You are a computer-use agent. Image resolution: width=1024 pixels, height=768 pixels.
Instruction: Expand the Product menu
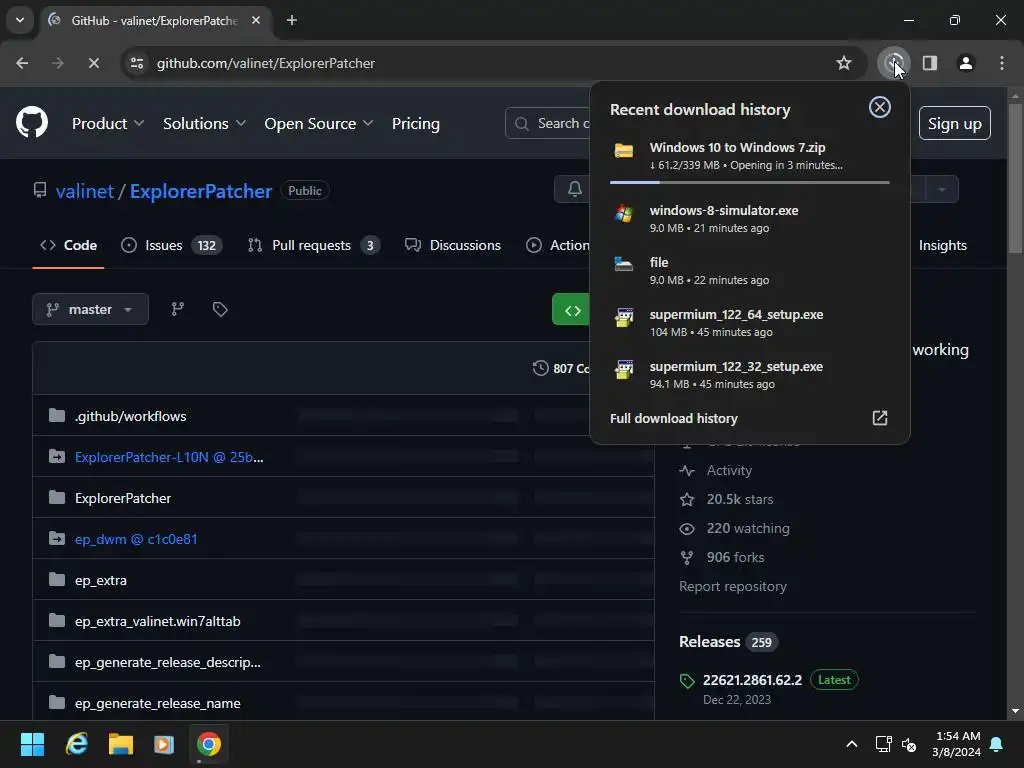click(108, 123)
